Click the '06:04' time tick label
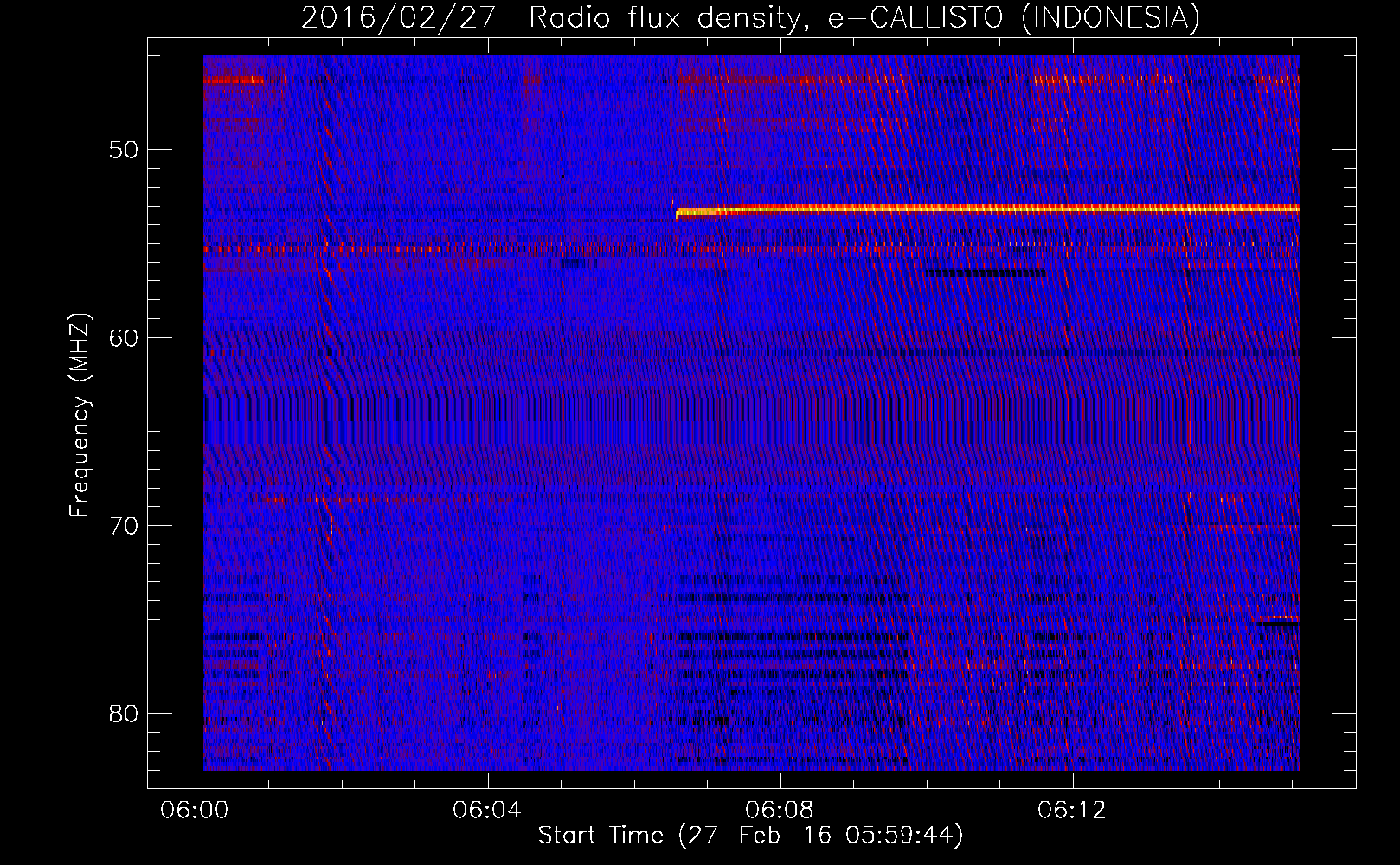The width and height of the screenshot is (1400, 865). pyautogui.click(x=488, y=811)
